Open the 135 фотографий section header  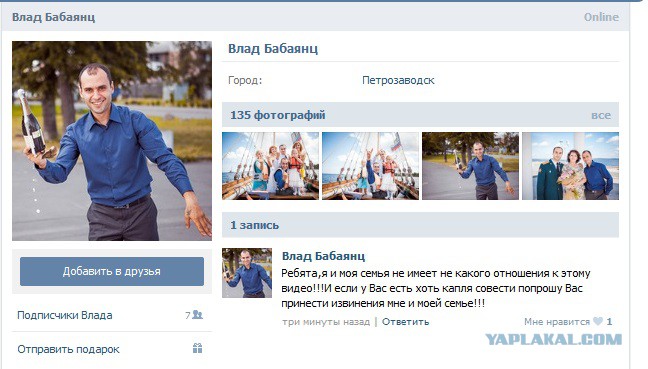[420, 115]
